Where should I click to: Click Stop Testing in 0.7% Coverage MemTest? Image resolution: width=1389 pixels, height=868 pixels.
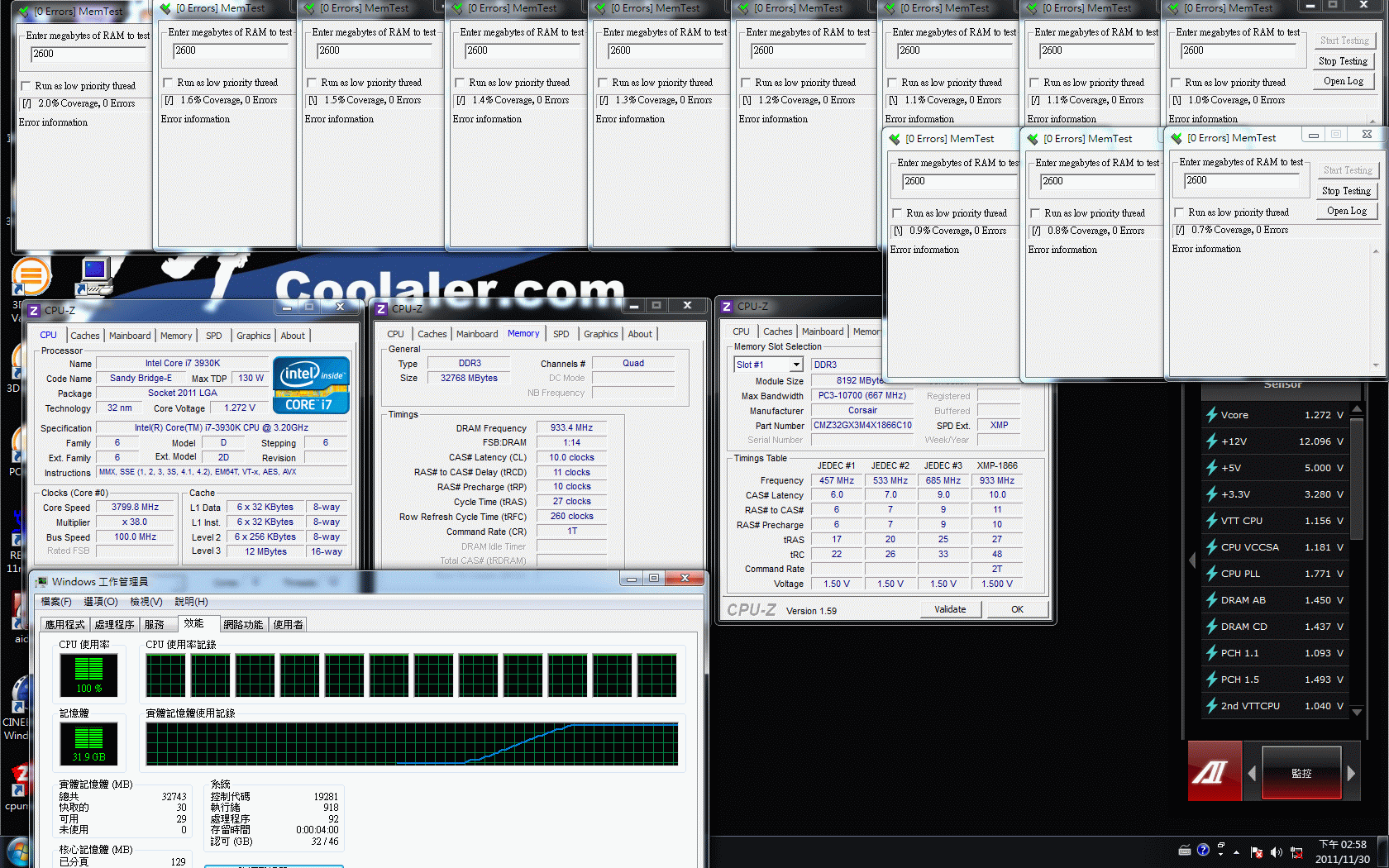[x=1346, y=191]
